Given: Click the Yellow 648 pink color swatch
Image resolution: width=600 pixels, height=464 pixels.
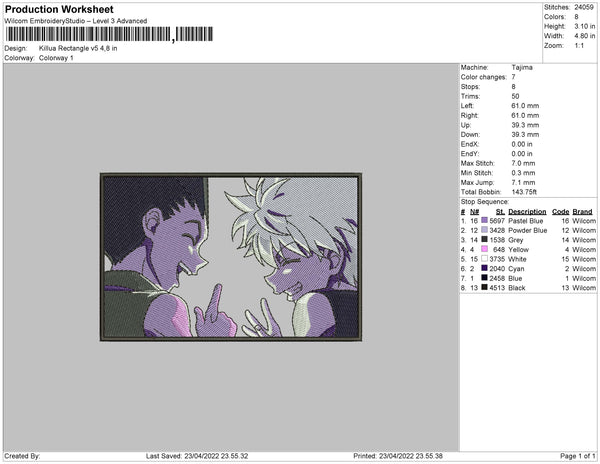Looking at the screenshot, I should [484, 249].
